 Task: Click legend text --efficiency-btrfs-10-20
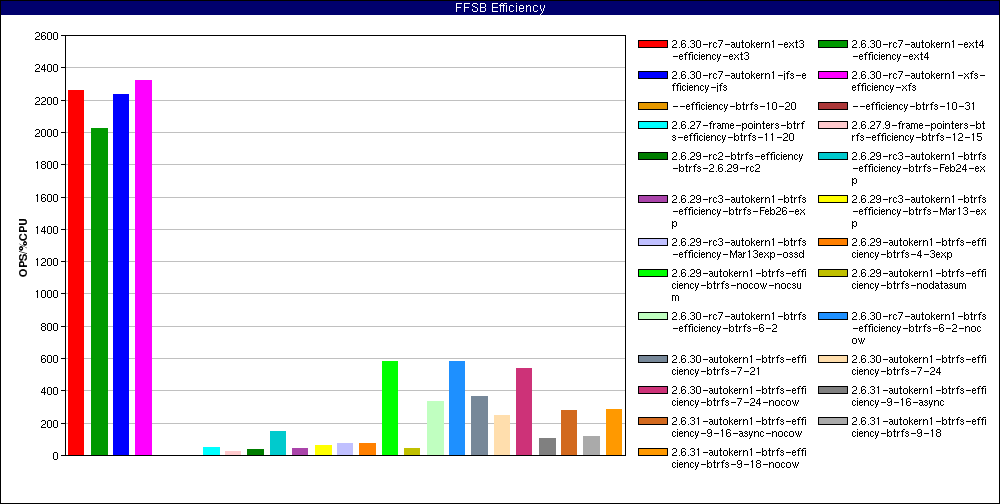pyautogui.click(x=734, y=106)
